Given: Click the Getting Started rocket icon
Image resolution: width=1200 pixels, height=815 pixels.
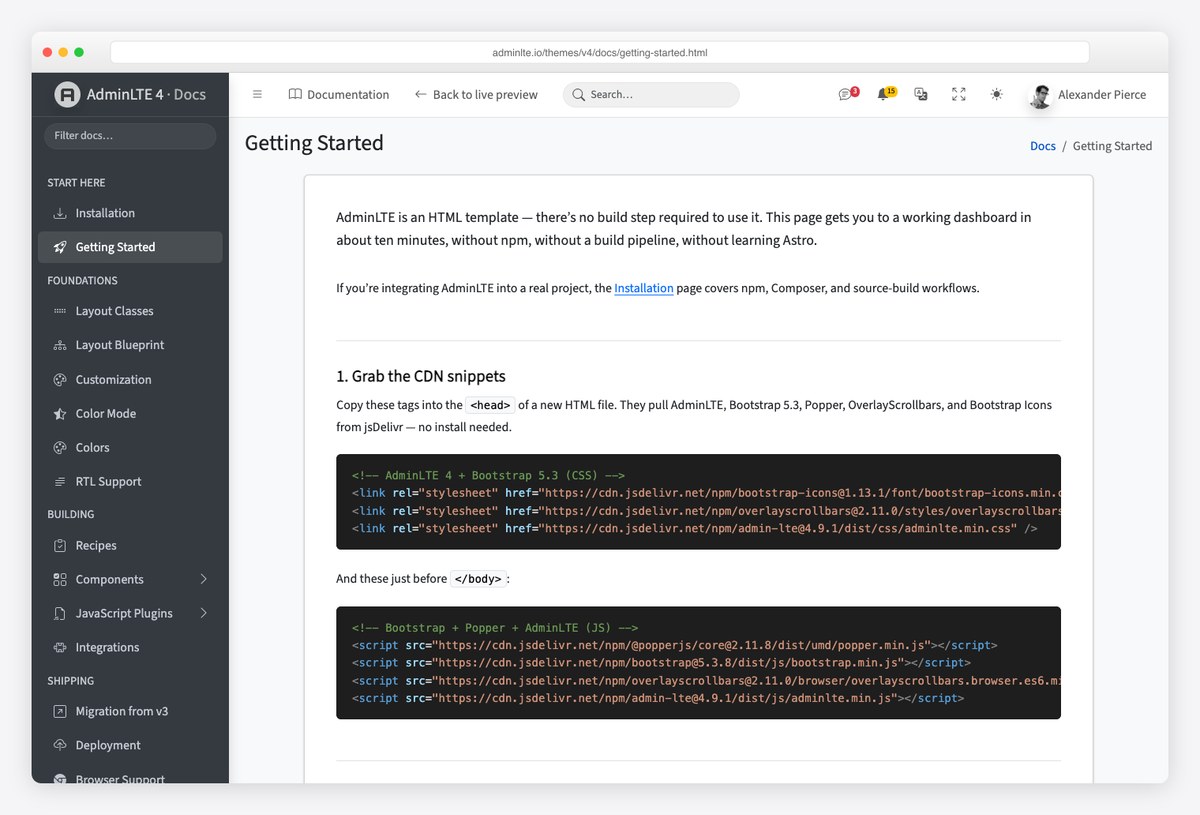Looking at the screenshot, I should coord(60,247).
